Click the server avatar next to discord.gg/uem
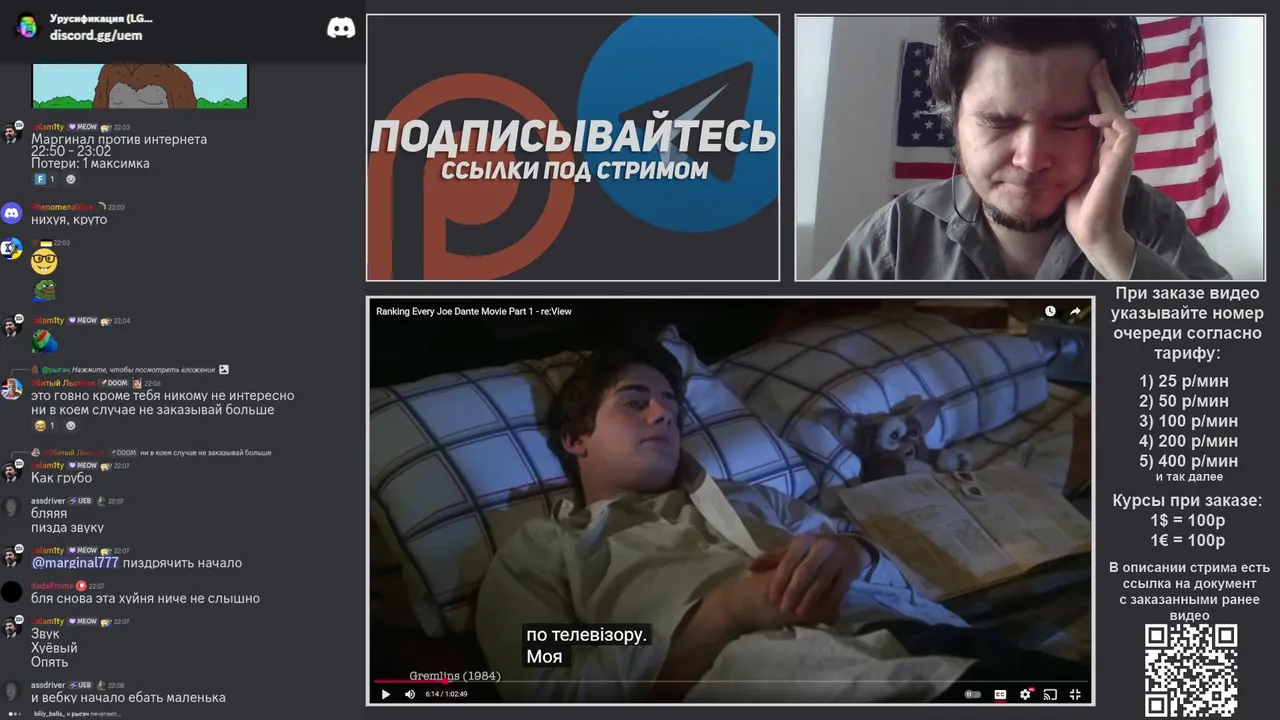The image size is (1280, 720). point(26,26)
